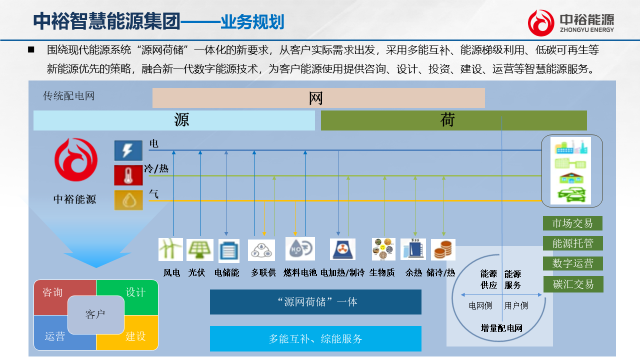This screenshot has width=640, height=360.
Task: Click the multi-generation (多联供) icon
Action: click(x=261, y=250)
